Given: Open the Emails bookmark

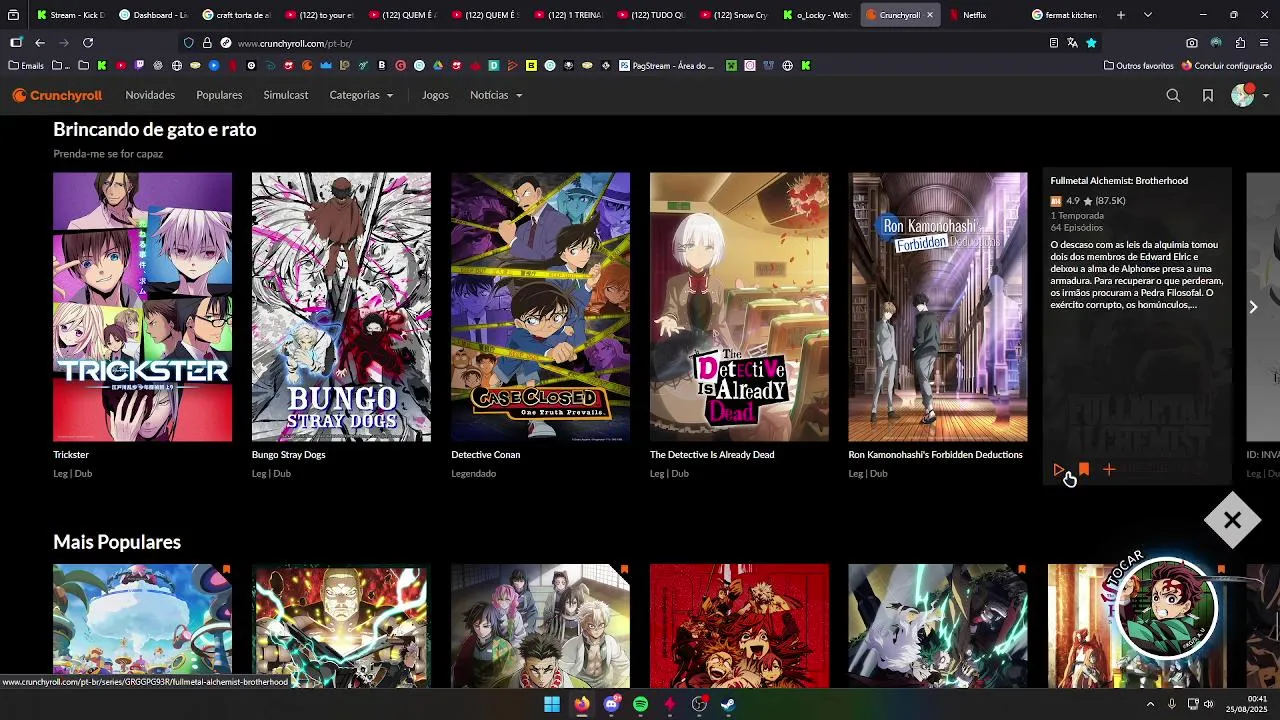Looking at the screenshot, I should (x=26, y=66).
